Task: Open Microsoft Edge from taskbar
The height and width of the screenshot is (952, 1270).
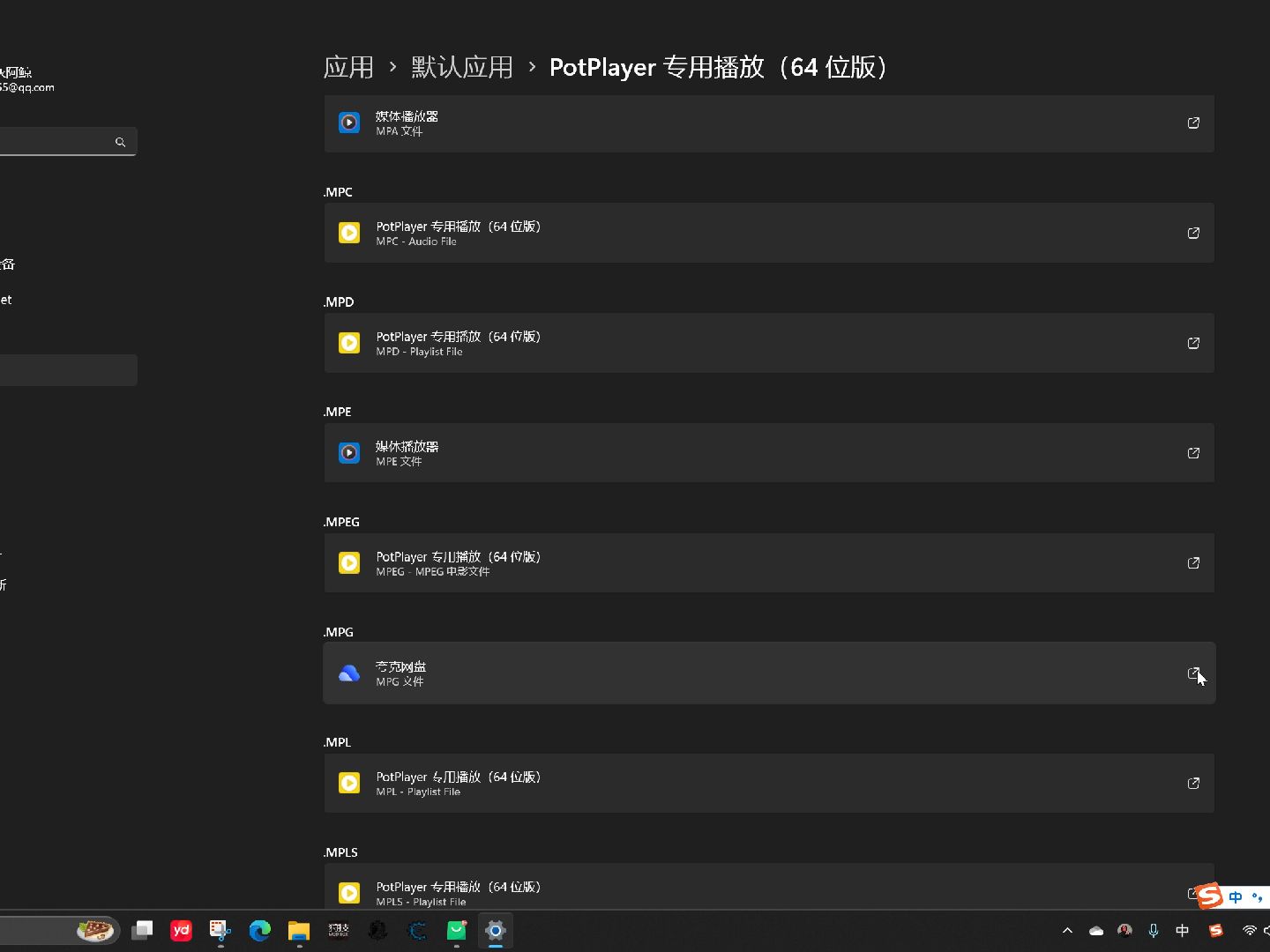Action: [259, 930]
